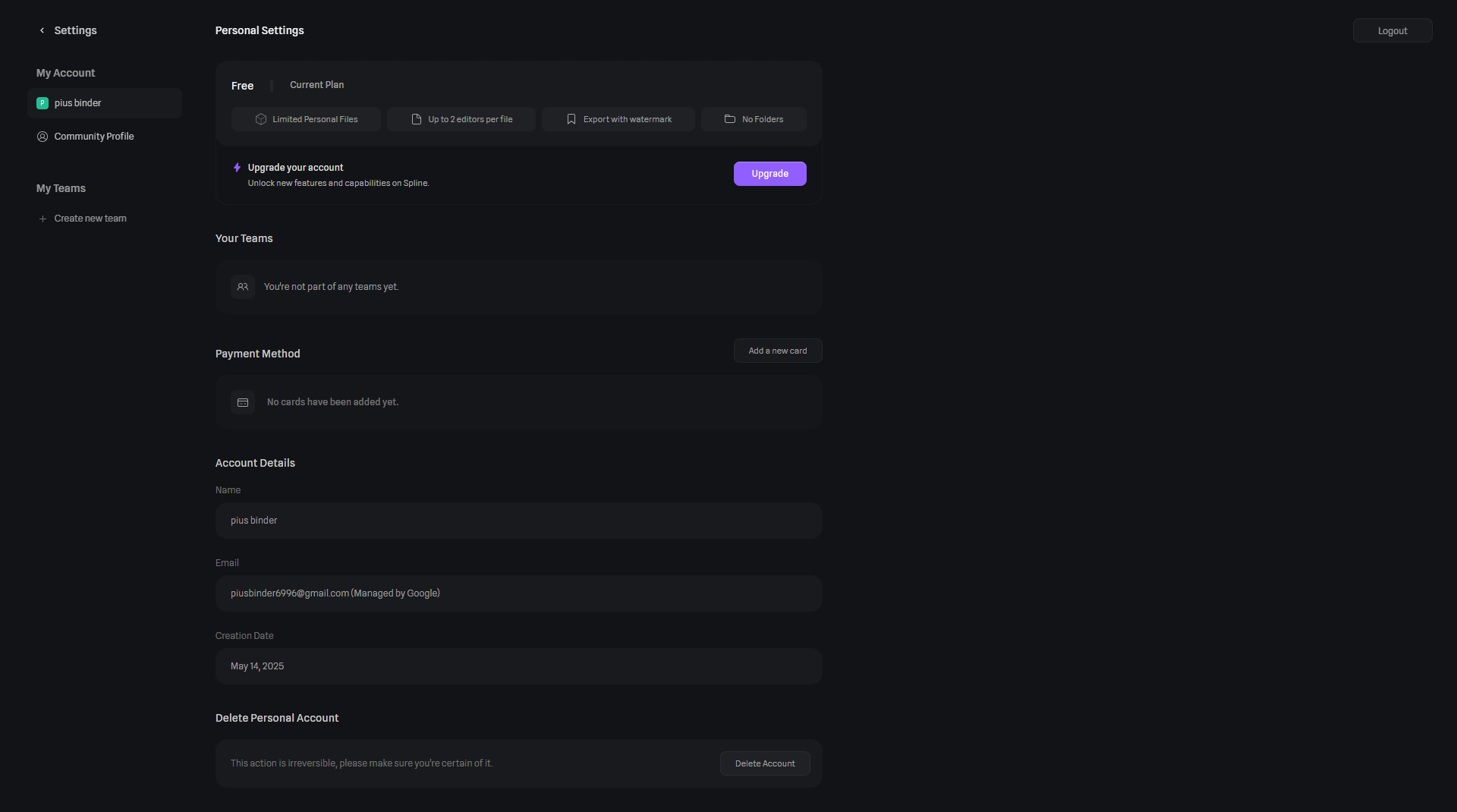The width and height of the screenshot is (1457, 812).
Task: Click the Name input field
Action: [x=518, y=521]
